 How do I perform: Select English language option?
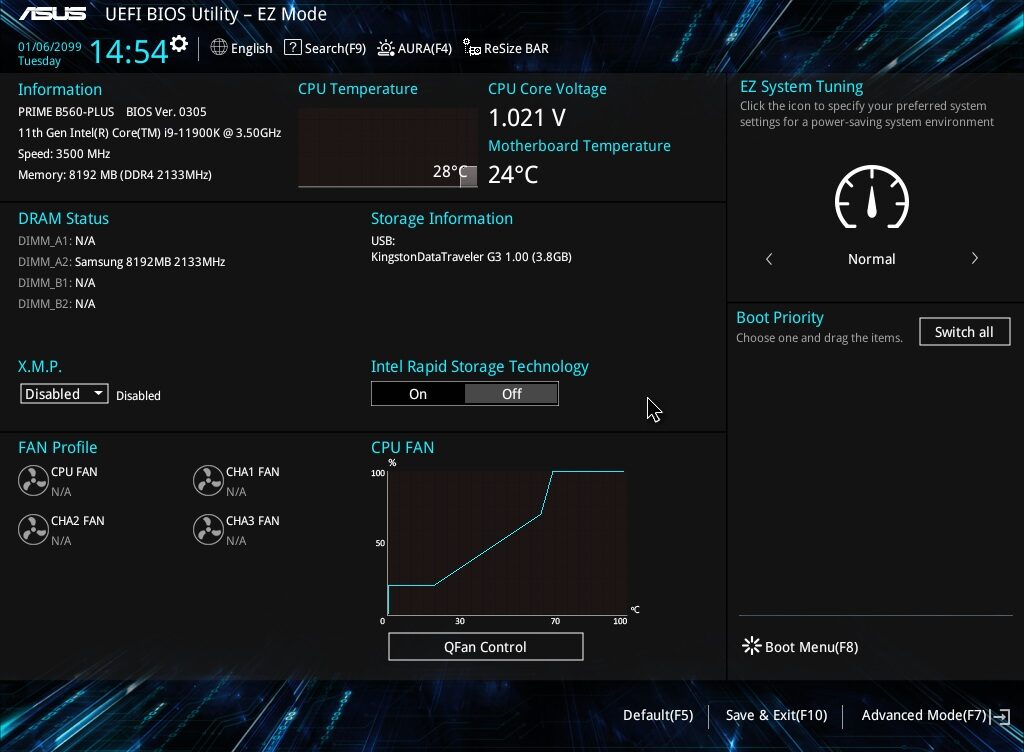[x=251, y=48]
